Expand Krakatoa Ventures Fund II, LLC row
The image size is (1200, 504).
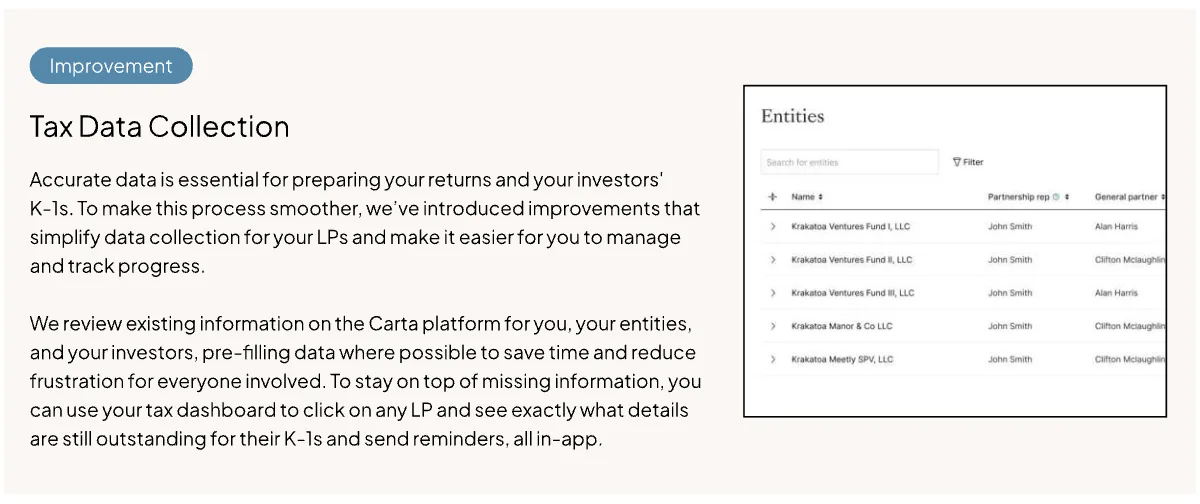773,260
